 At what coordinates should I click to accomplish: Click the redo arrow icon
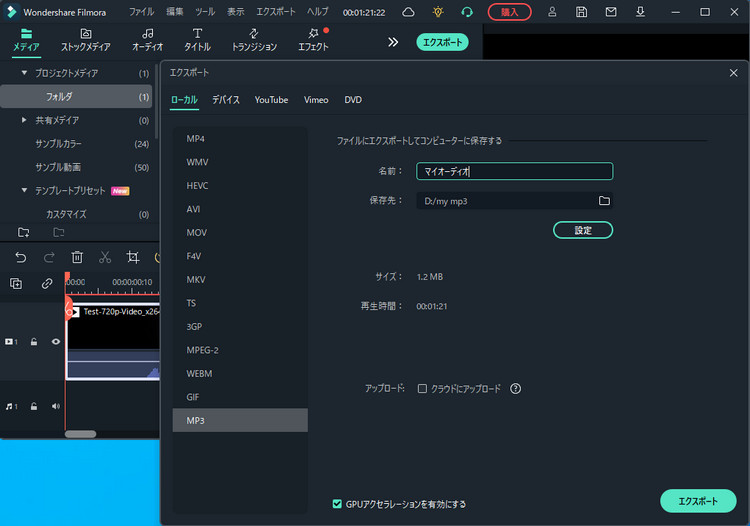pyautogui.click(x=49, y=258)
